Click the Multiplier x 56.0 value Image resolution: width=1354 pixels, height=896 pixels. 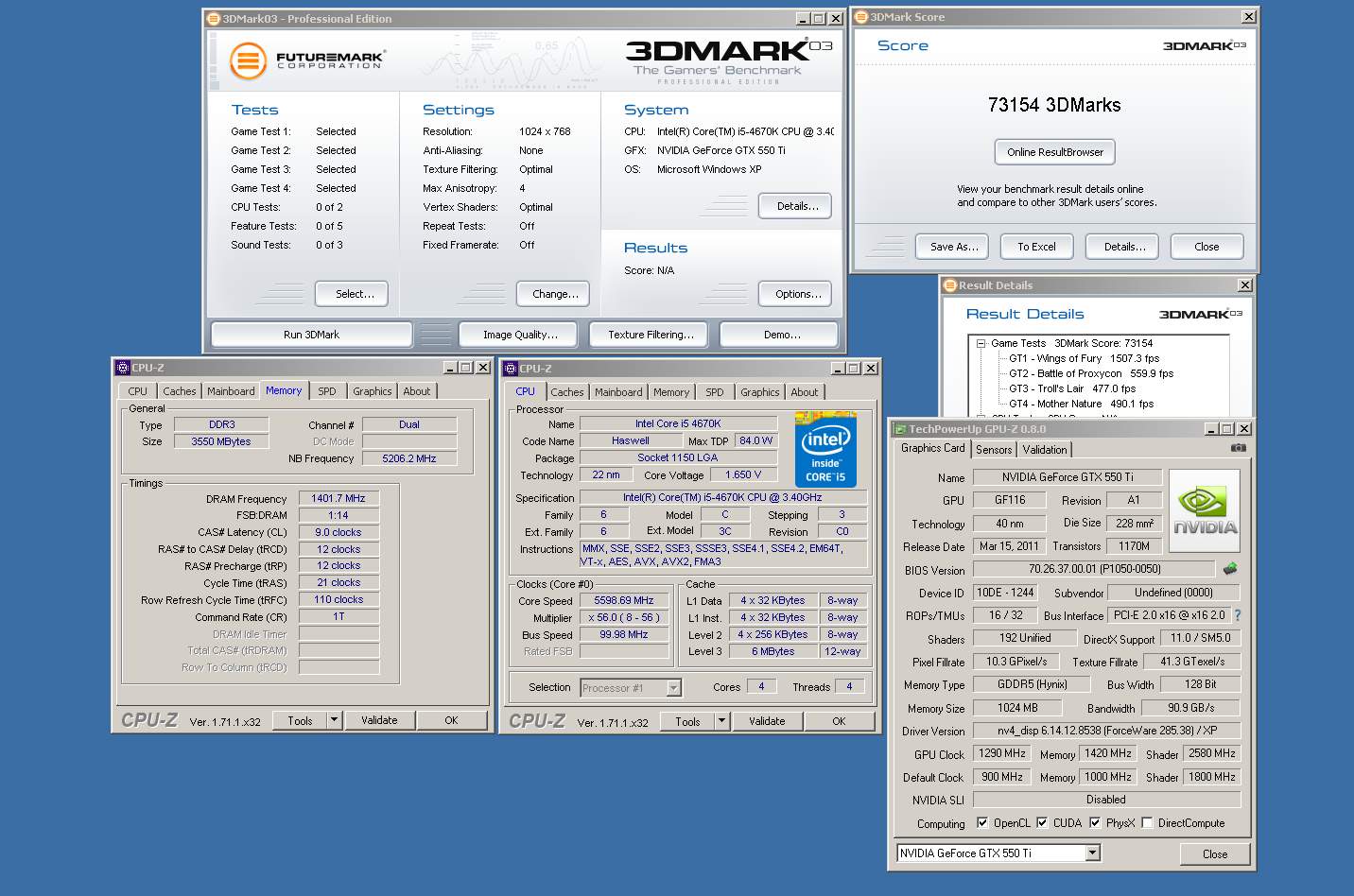pos(624,617)
